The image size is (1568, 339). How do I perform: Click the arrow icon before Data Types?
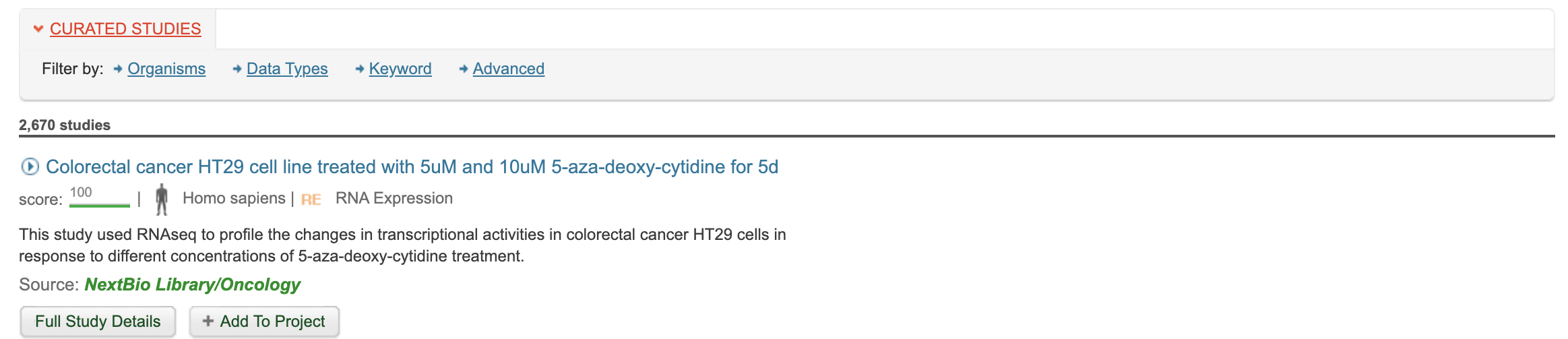(237, 69)
